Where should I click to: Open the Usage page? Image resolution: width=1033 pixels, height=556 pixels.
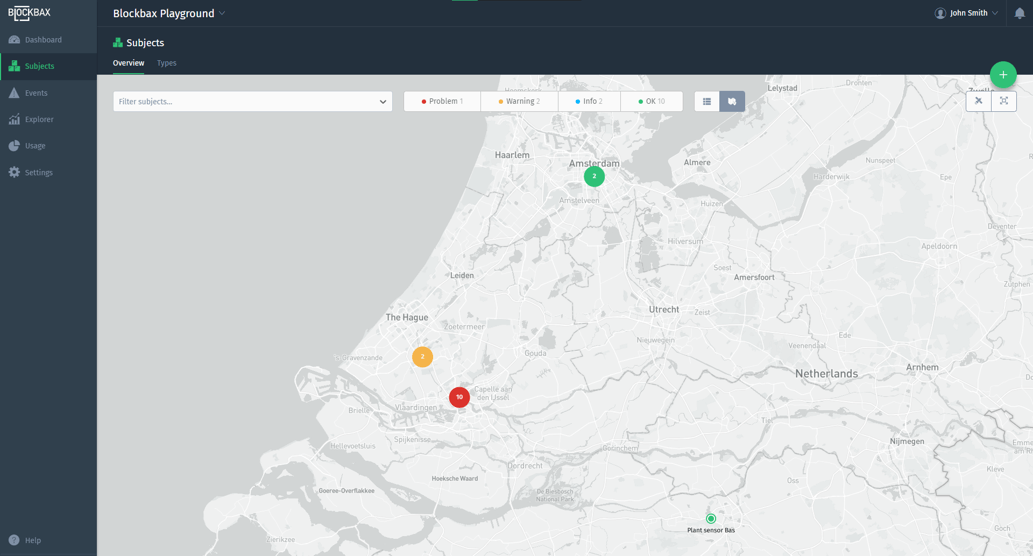point(35,146)
